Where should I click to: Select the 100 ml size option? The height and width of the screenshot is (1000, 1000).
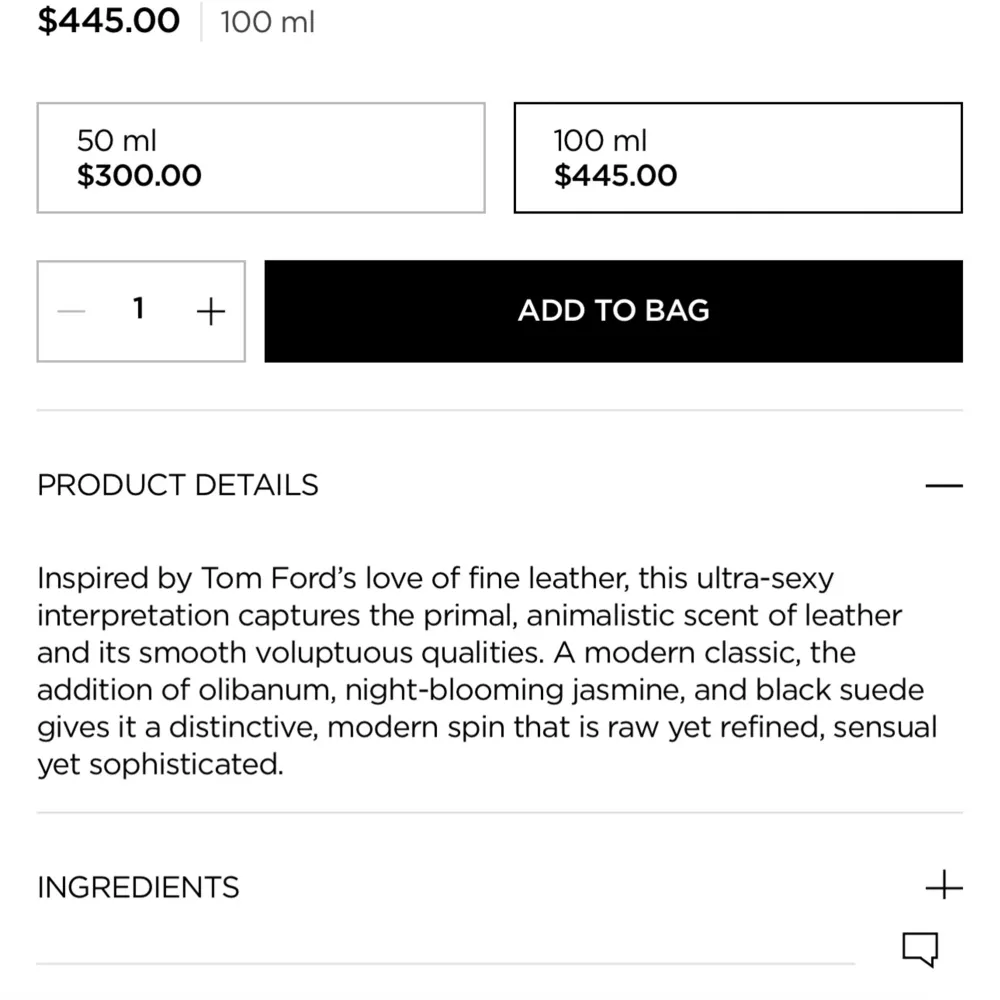[737, 157]
